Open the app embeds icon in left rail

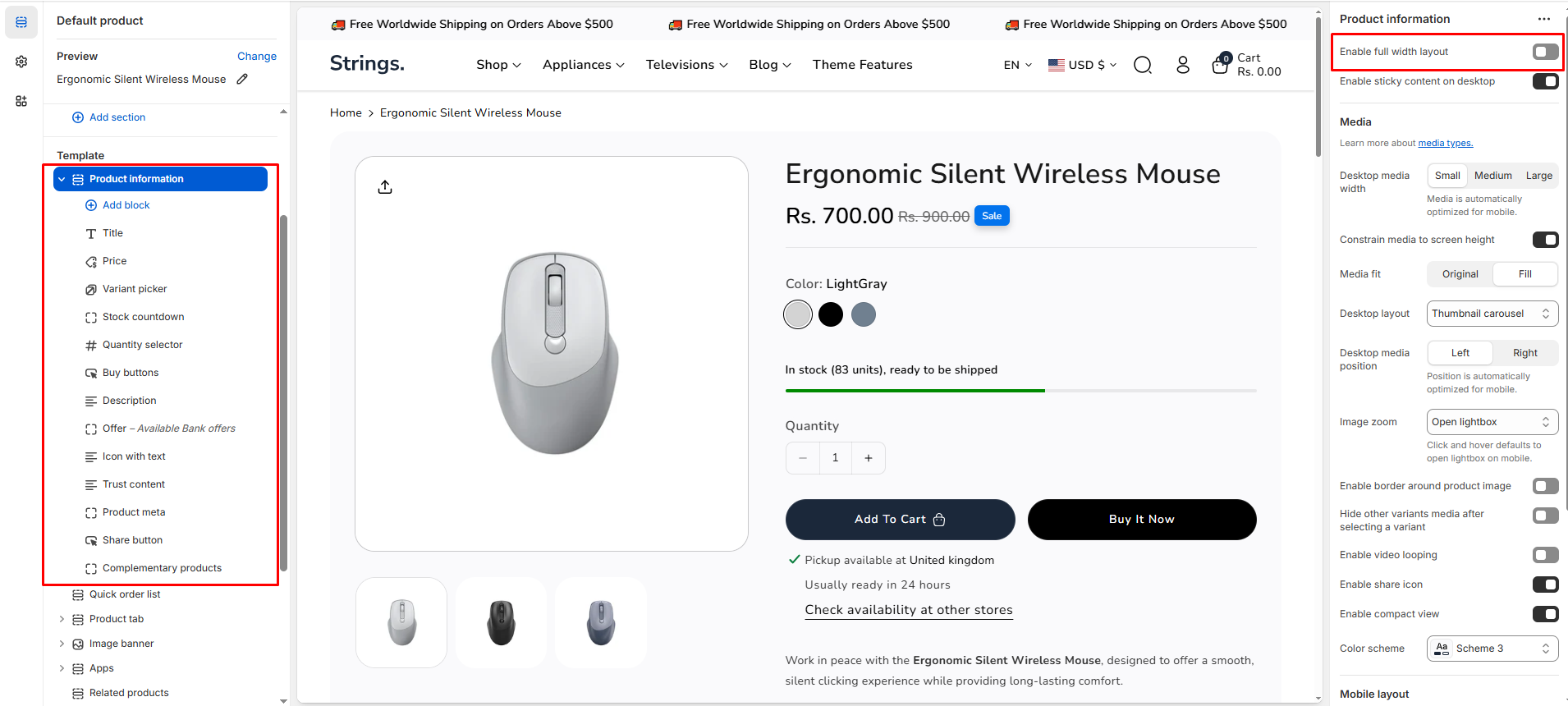21,101
